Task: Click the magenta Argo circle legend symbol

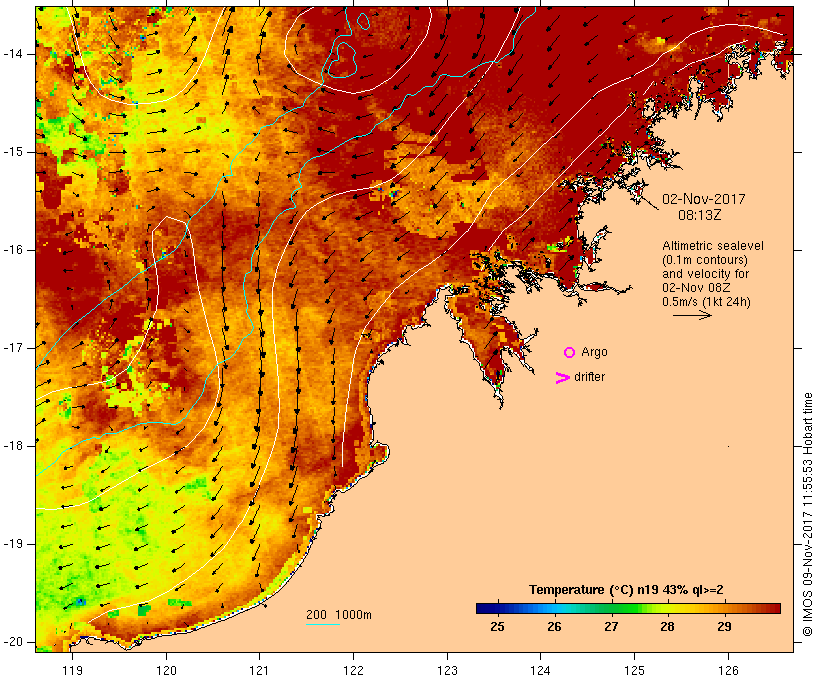Action: tap(570, 353)
